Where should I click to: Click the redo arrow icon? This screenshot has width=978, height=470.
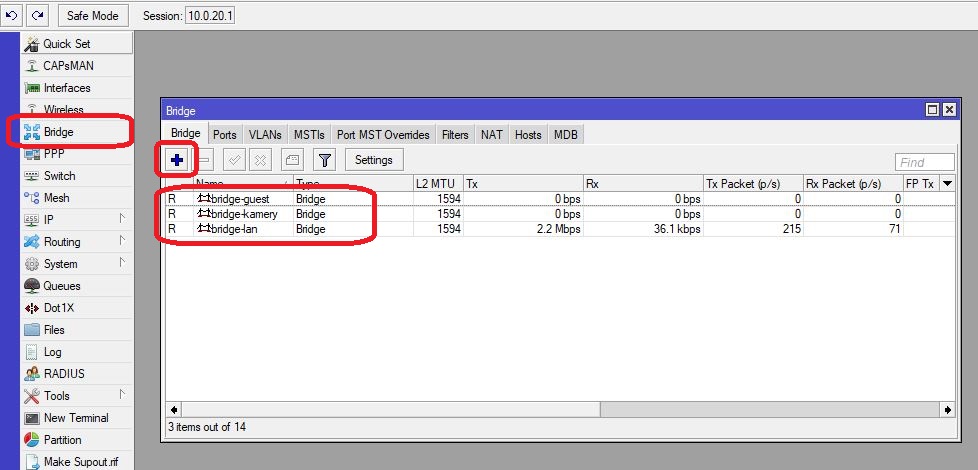[37, 15]
